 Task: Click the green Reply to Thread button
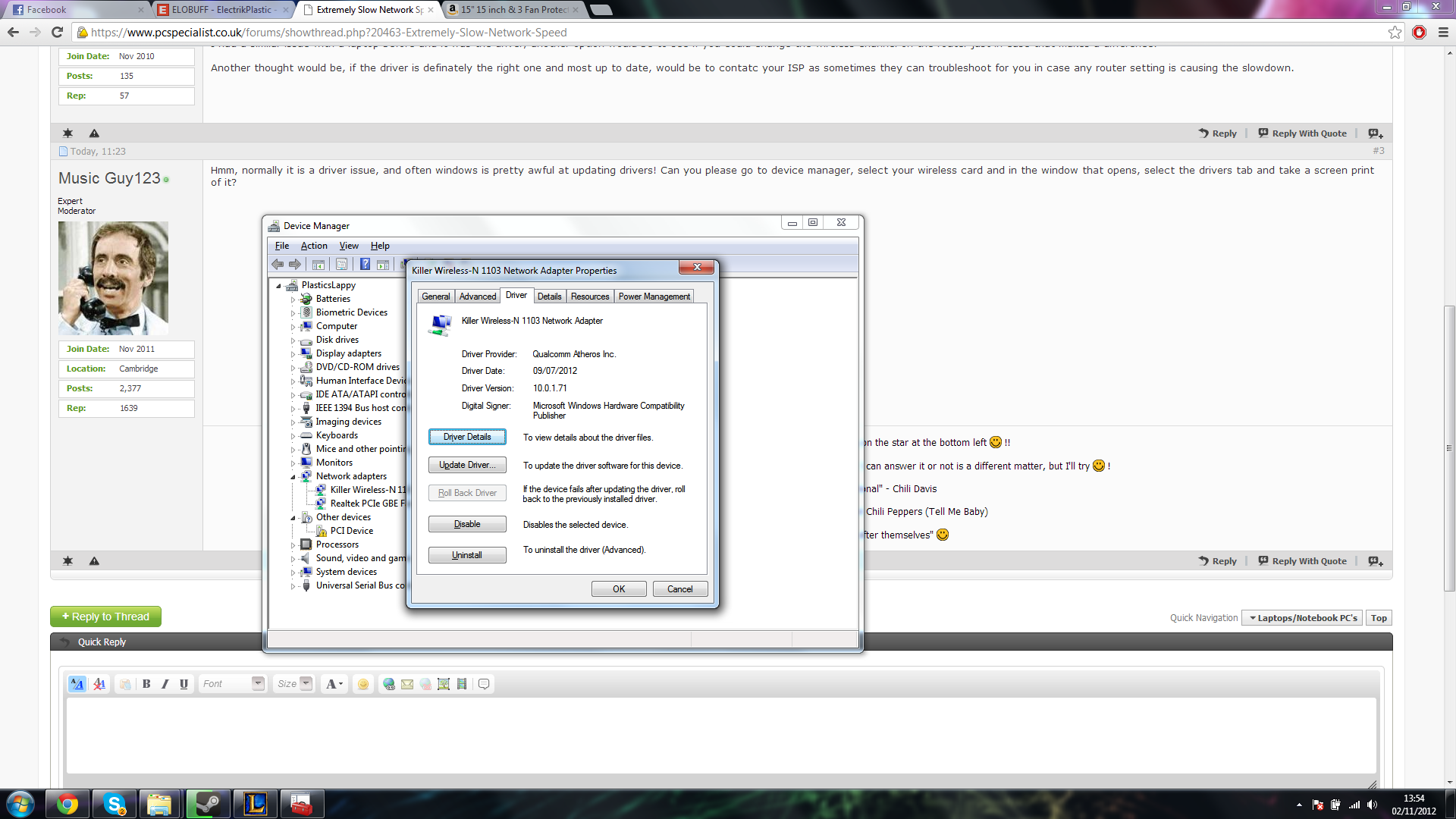(x=105, y=617)
